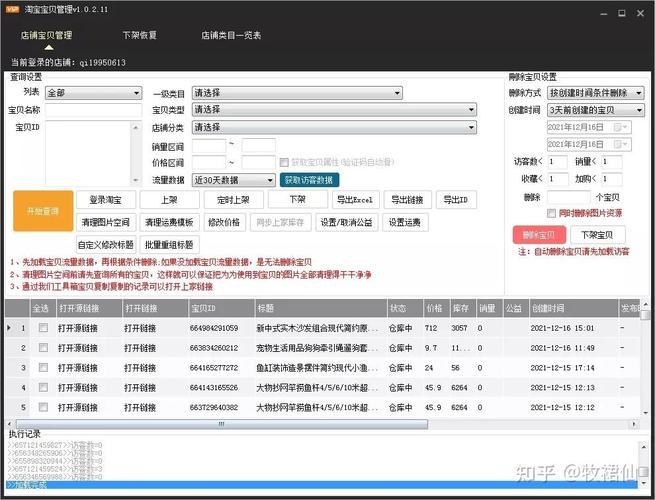Viewport: 655px width, 500px height.
Task: Click 定时上架 button
Action: (x=234, y=200)
